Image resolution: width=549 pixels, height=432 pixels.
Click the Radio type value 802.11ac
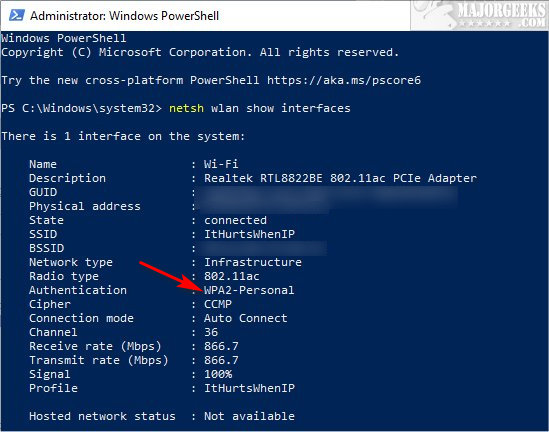(232, 276)
